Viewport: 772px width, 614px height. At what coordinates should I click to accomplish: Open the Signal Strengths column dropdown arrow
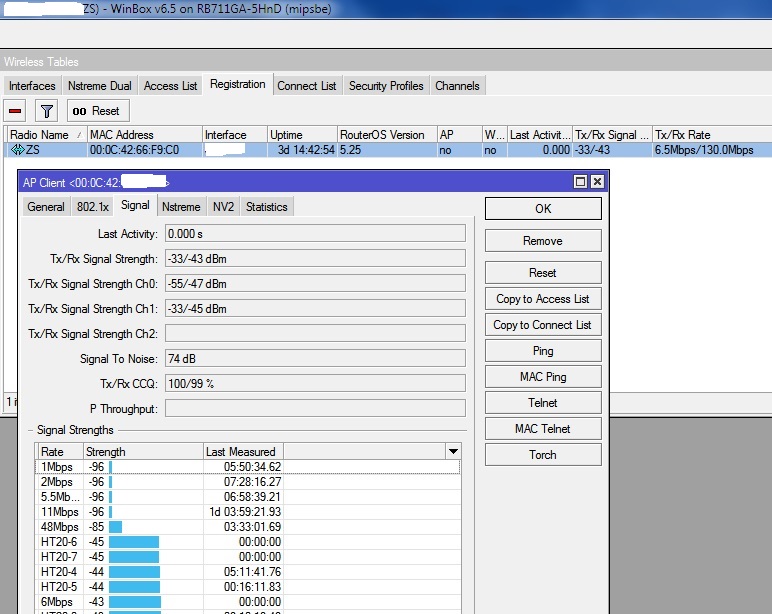[453, 451]
